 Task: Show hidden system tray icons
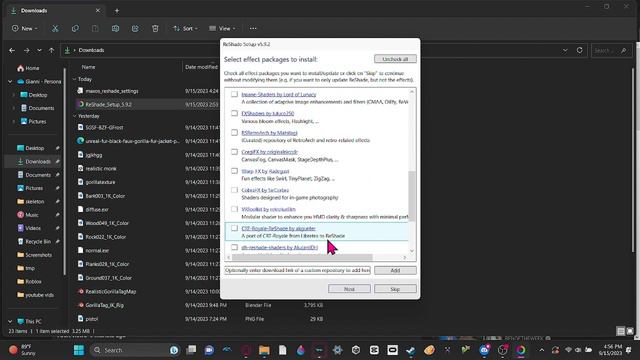[542, 350]
